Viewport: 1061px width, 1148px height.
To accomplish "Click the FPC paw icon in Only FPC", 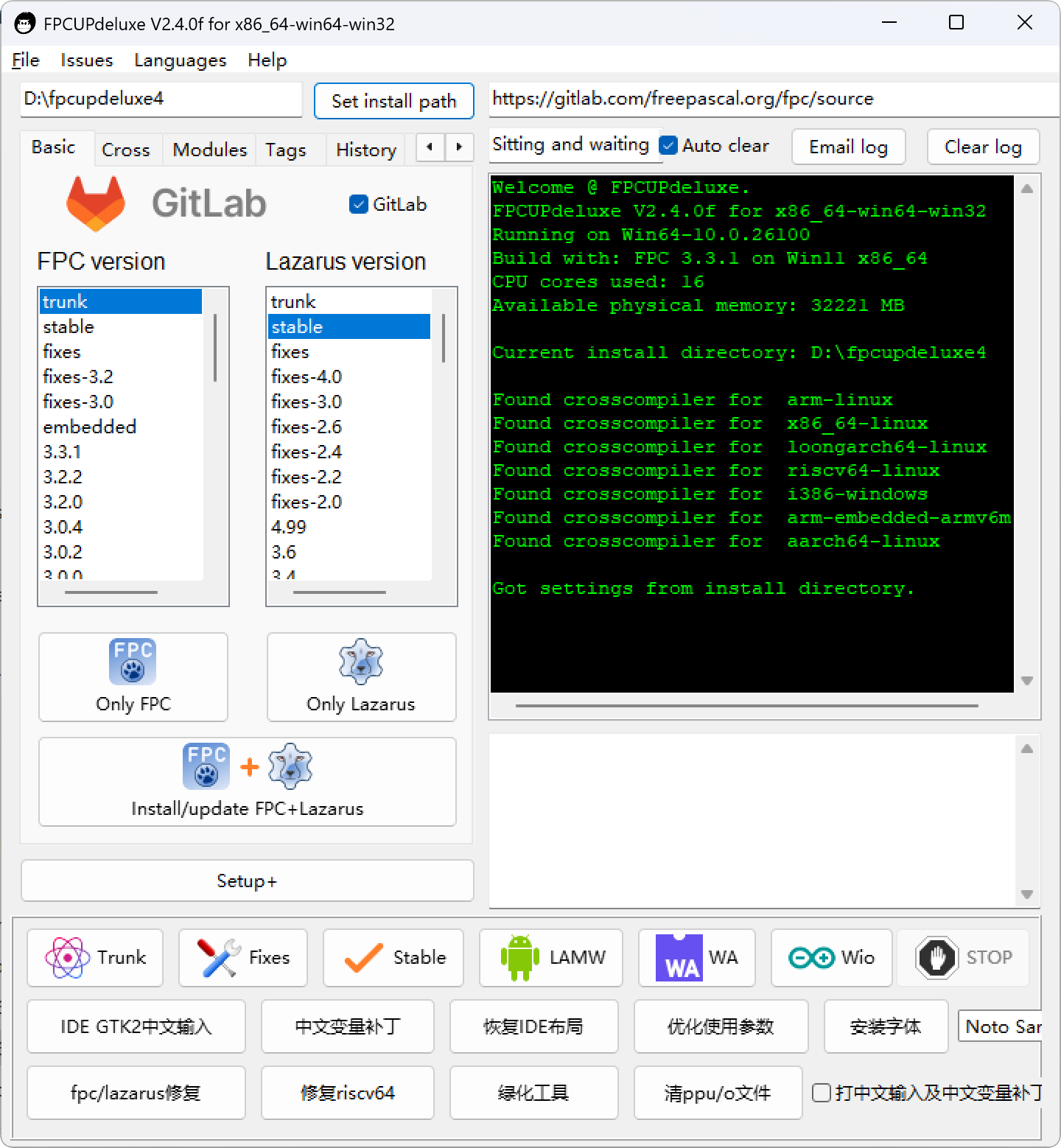I will [133, 662].
